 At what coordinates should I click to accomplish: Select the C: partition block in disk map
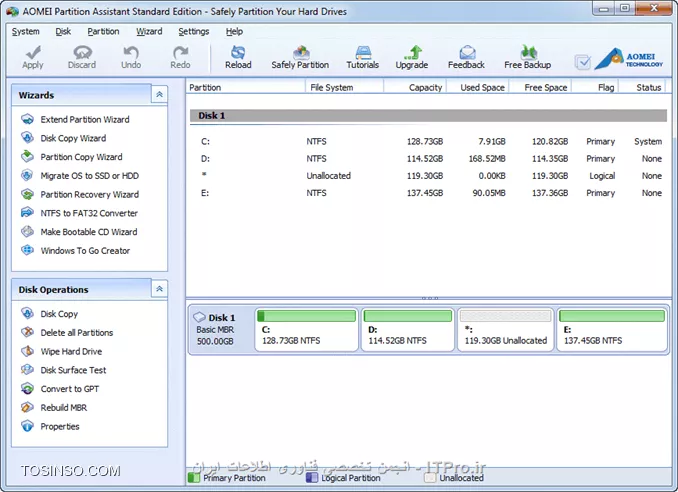(x=307, y=329)
